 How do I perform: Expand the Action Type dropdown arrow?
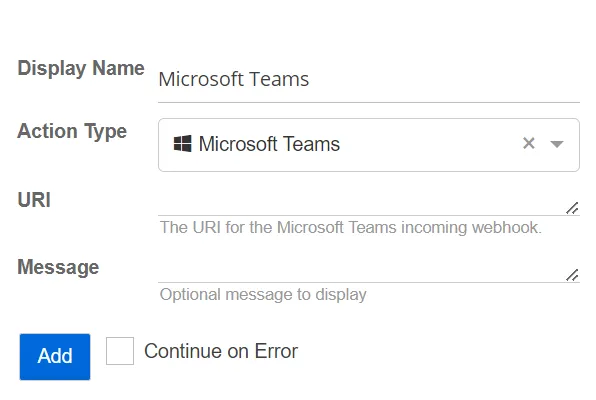point(557,144)
